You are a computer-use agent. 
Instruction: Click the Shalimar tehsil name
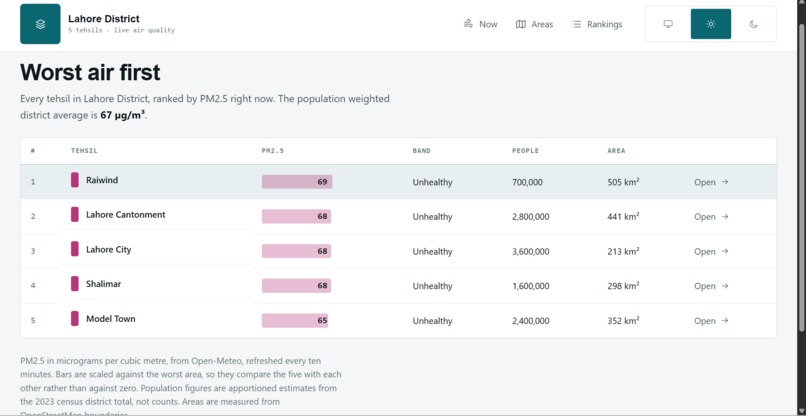pos(103,284)
